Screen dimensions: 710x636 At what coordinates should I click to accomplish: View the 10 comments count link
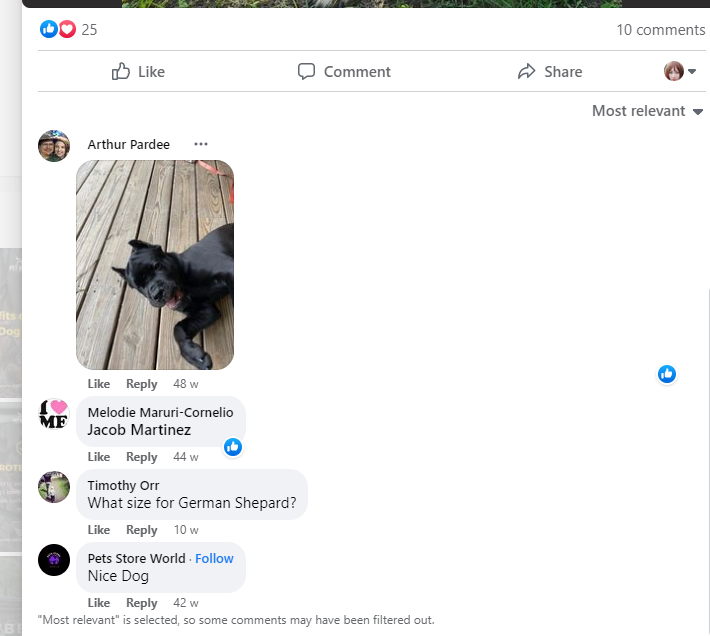click(x=660, y=30)
